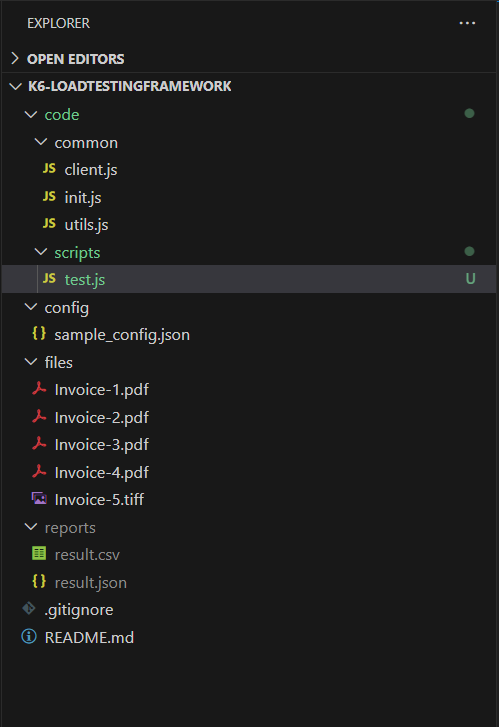Open Invoice-3.pdf in the files folder
The image size is (499, 727).
[x=102, y=445]
